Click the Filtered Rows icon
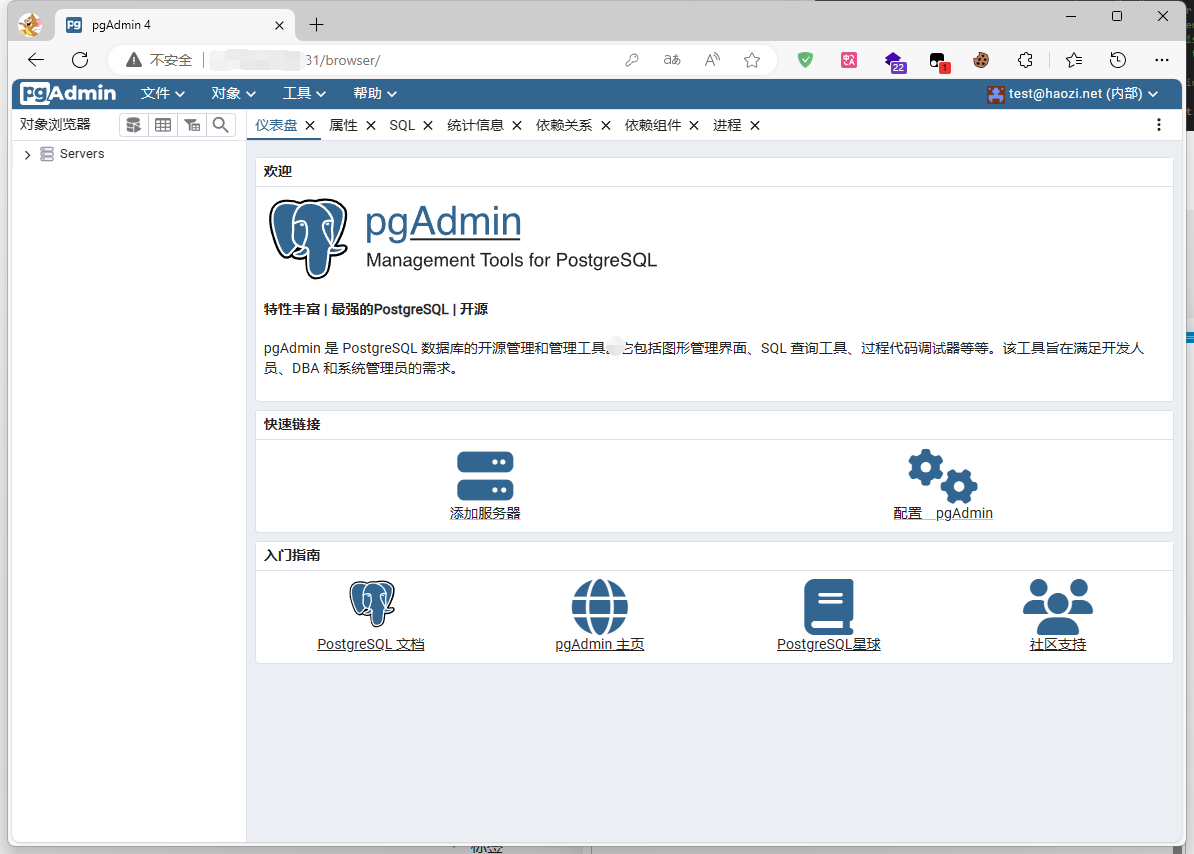Image resolution: width=1194 pixels, height=854 pixels. point(192,125)
